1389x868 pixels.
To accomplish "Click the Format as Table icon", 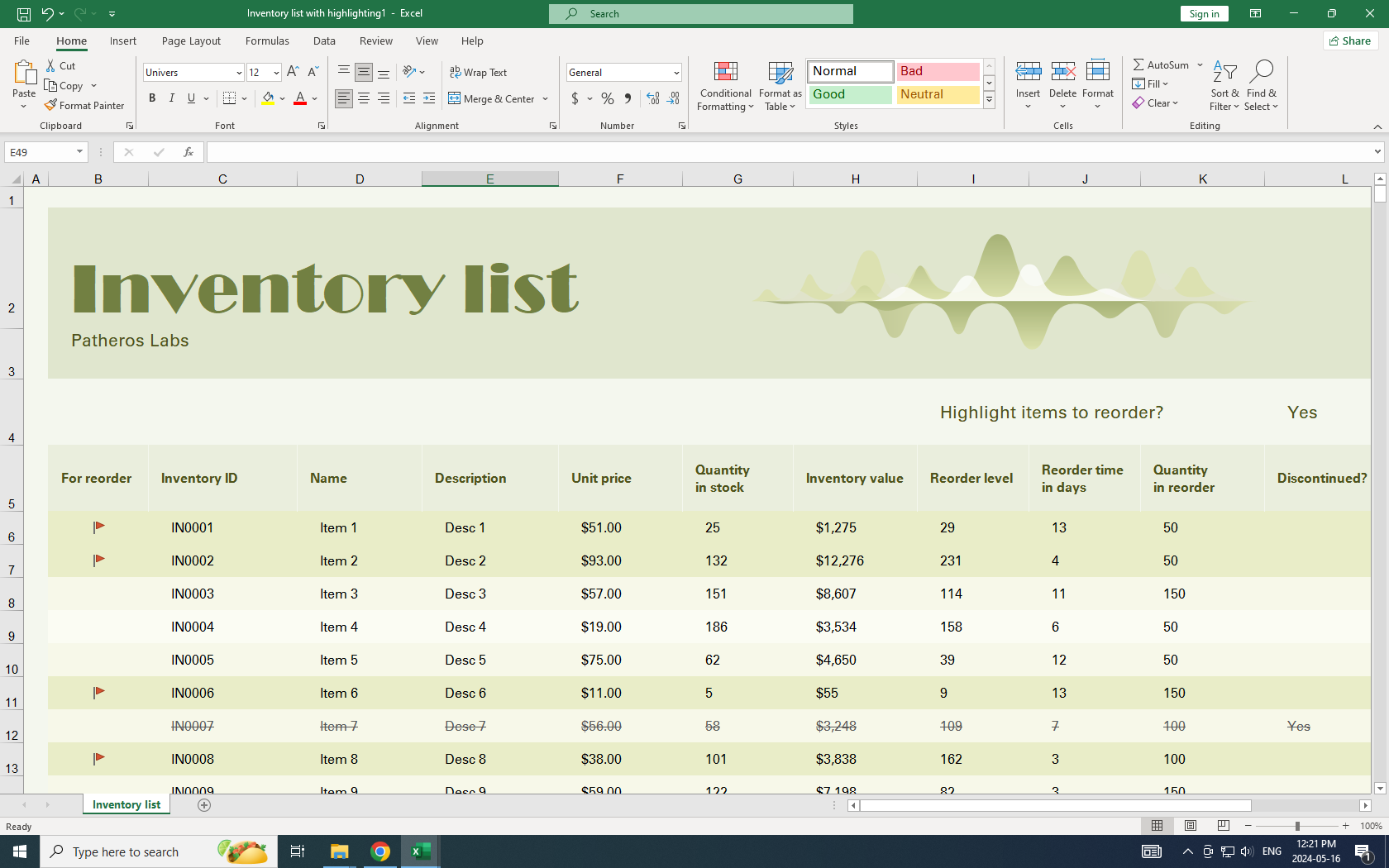I will point(780,74).
